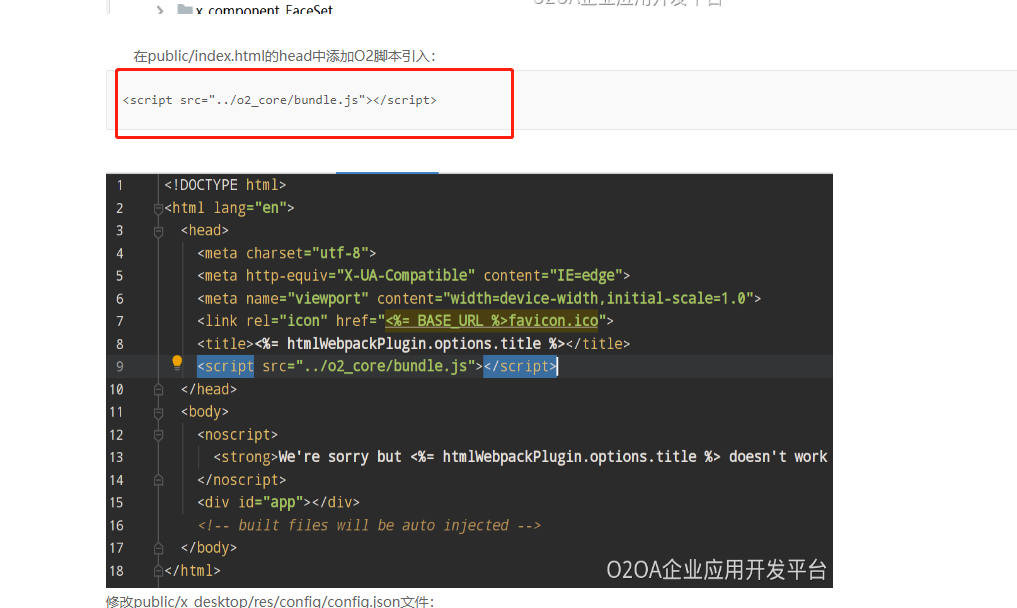Click the "修改public/x_desktop/res/config/config.json文件" sentence

point(270,601)
